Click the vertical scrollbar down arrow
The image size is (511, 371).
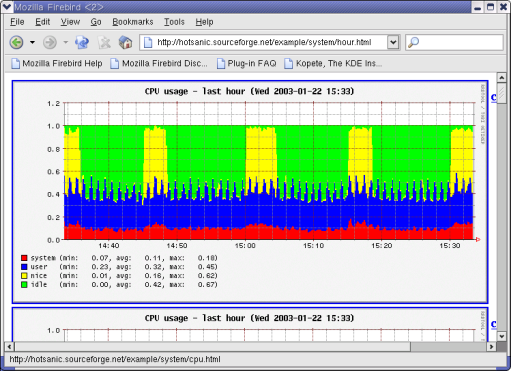coord(502,336)
